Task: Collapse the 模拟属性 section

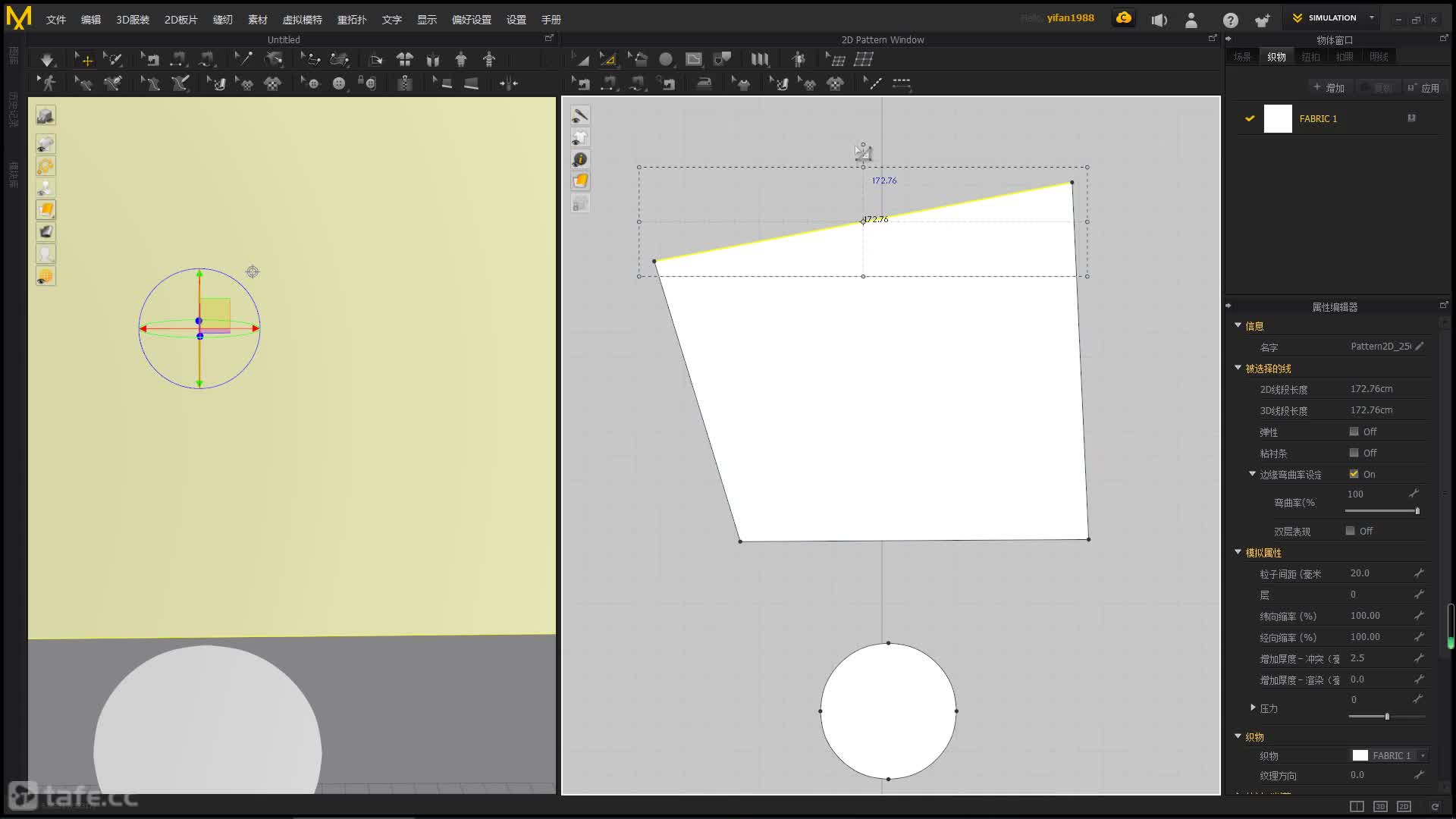Action: click(1238, 552)
